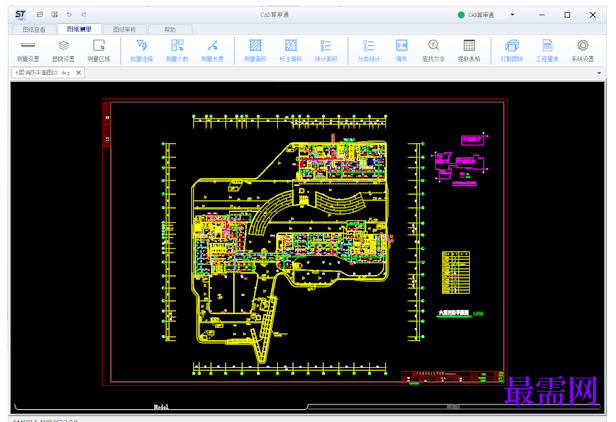616x422 pixels.
Task: Launch the 查找文字 find text tool
Action: [x=433, y=51]
